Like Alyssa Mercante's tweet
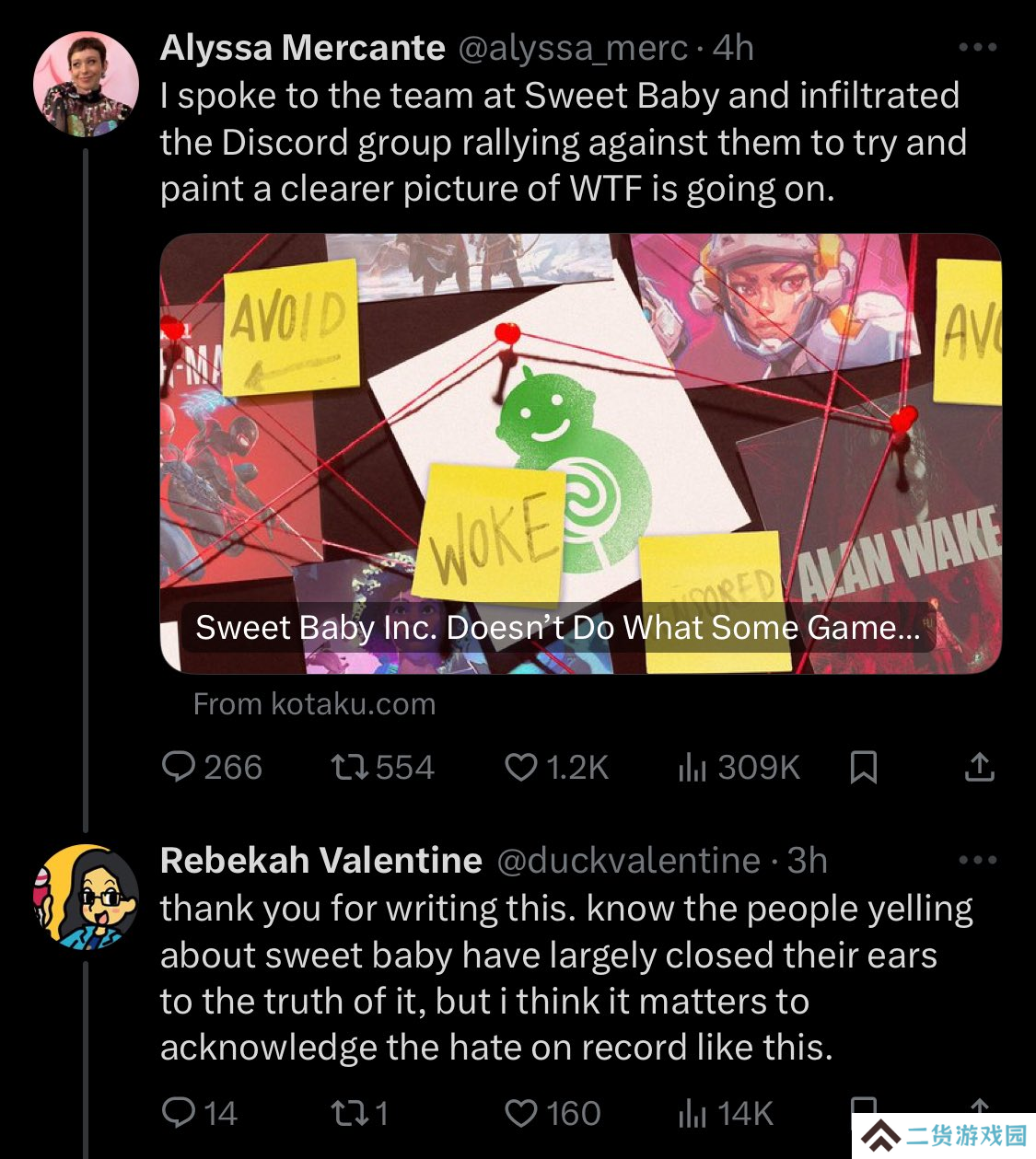The image size is (1036, 1159). (556, 767)
